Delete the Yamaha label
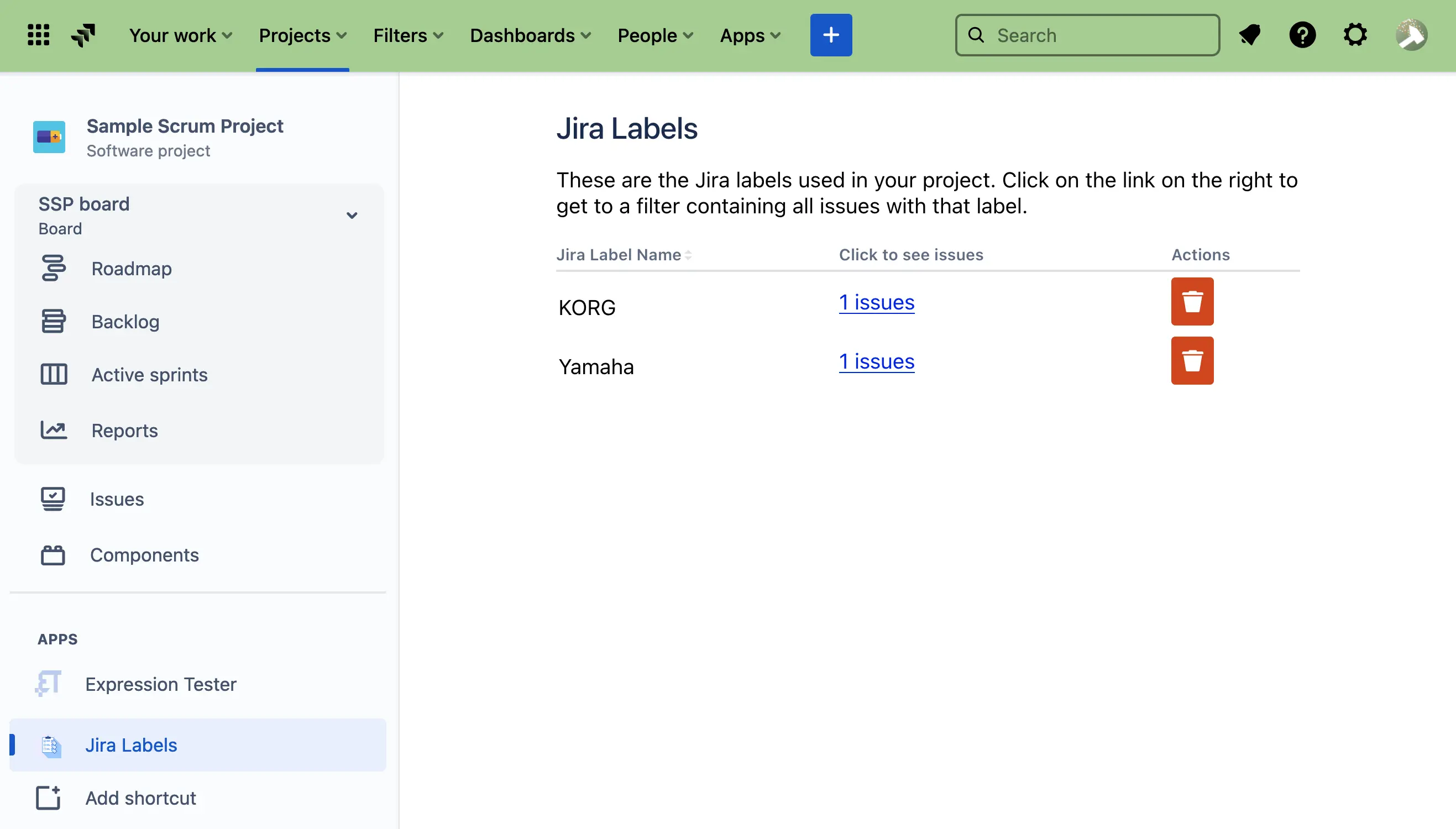Image resolution: width=1456 pixels, height=829 pixels. (x=1192, y=360)
